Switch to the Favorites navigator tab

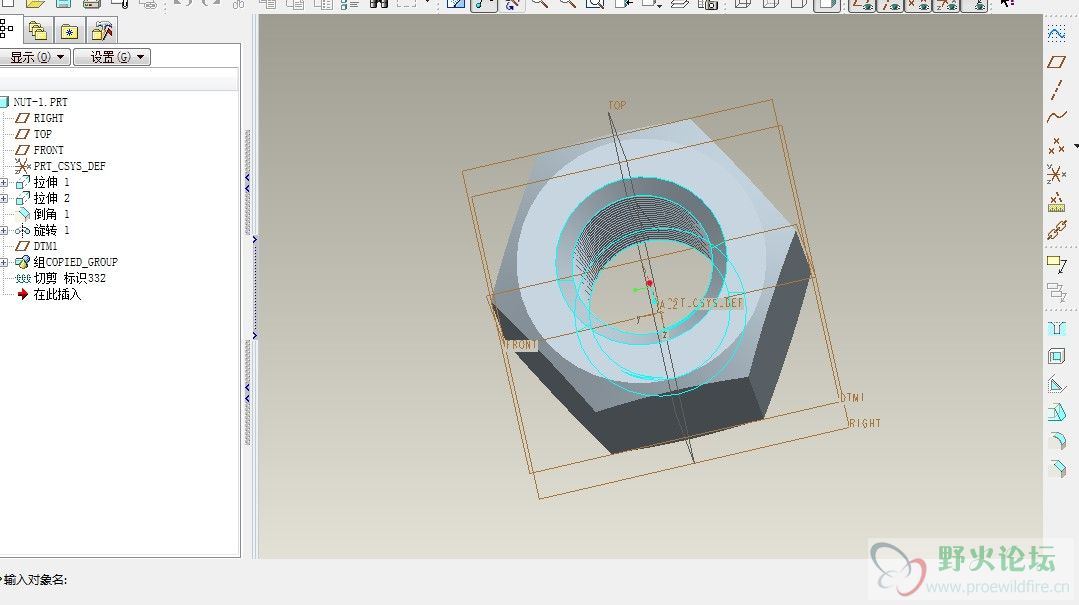pyautogui.click(x=70, y=31)
